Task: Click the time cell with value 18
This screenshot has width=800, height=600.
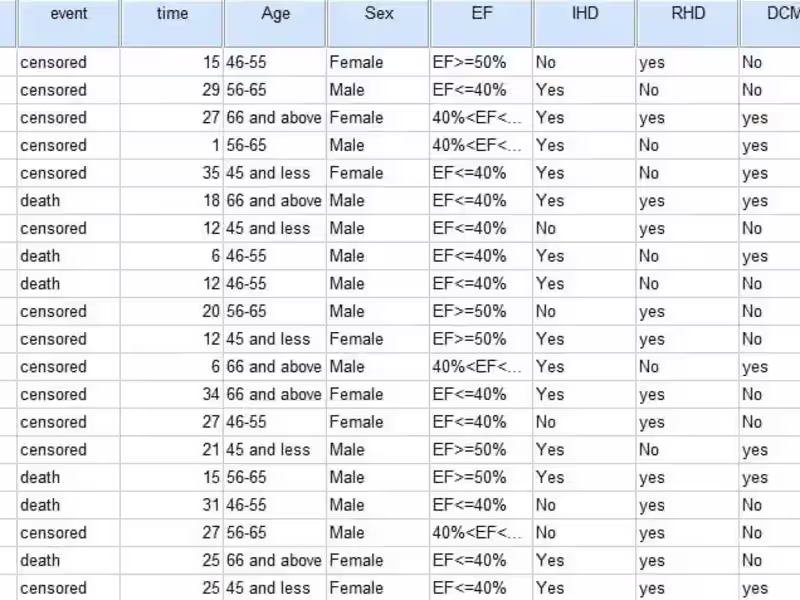Action: coord(171,201)
